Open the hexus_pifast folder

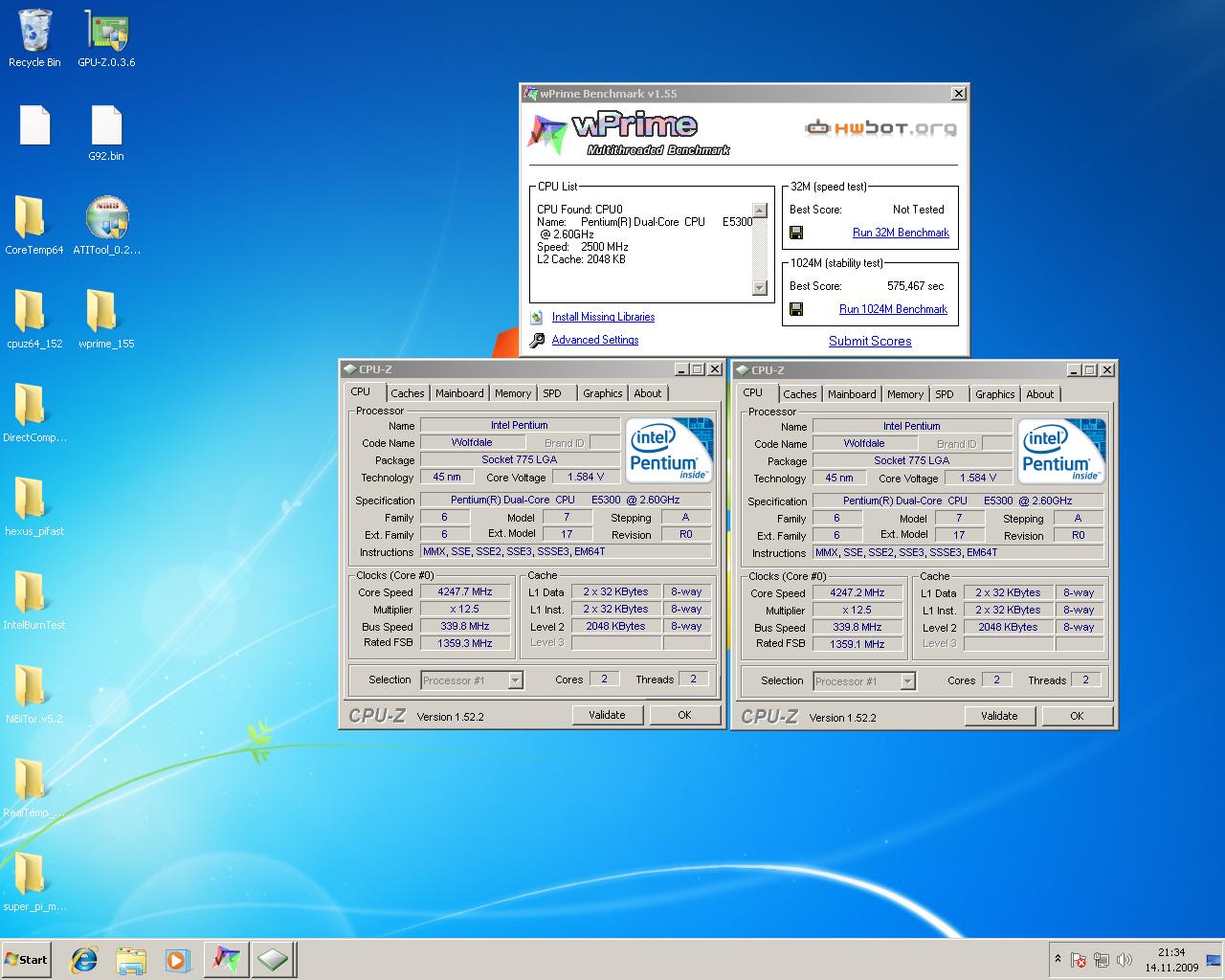pyautogui.click(x=34, y=507)
